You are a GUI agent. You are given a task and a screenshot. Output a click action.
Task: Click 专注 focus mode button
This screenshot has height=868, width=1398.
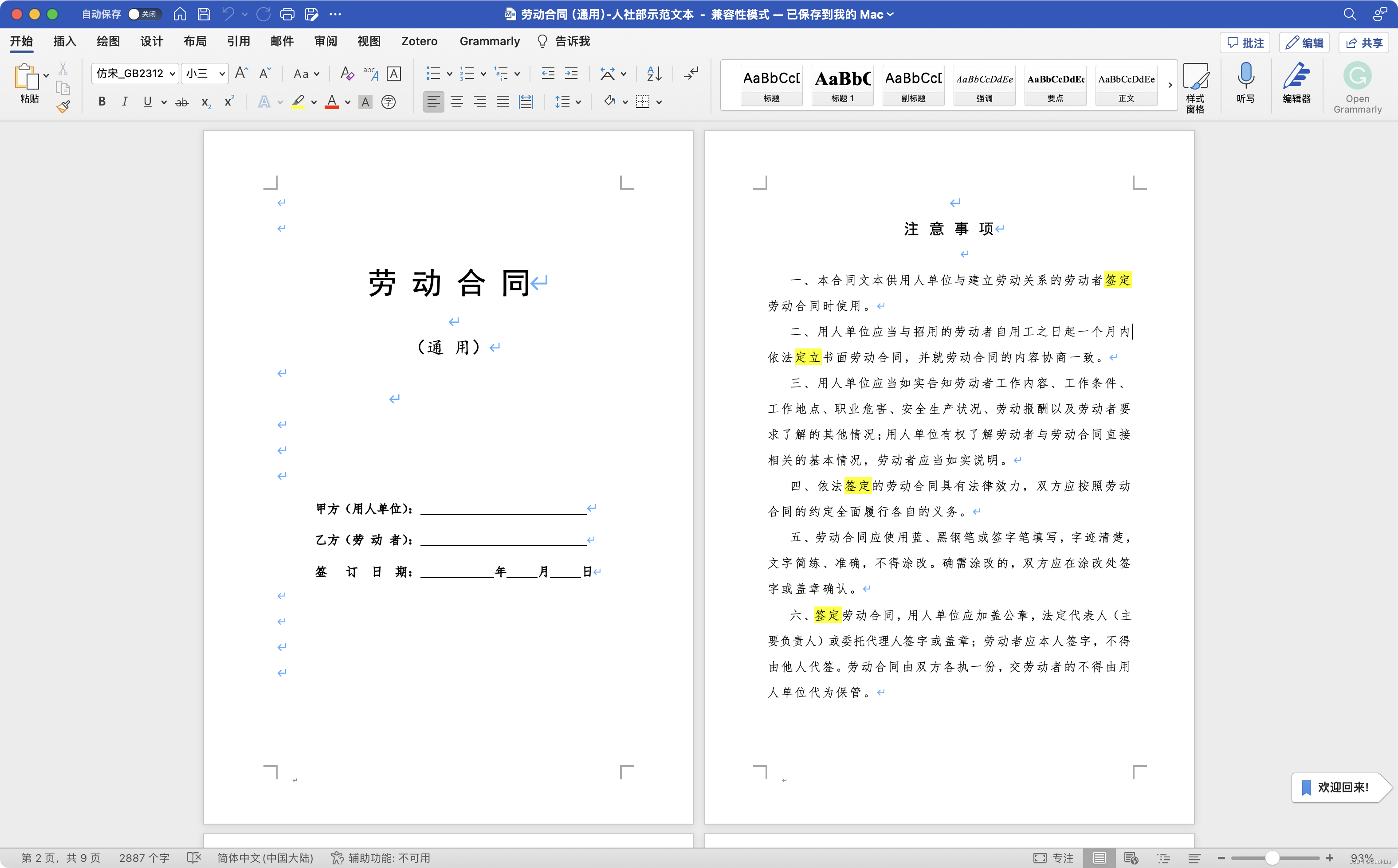[1053, 858]
